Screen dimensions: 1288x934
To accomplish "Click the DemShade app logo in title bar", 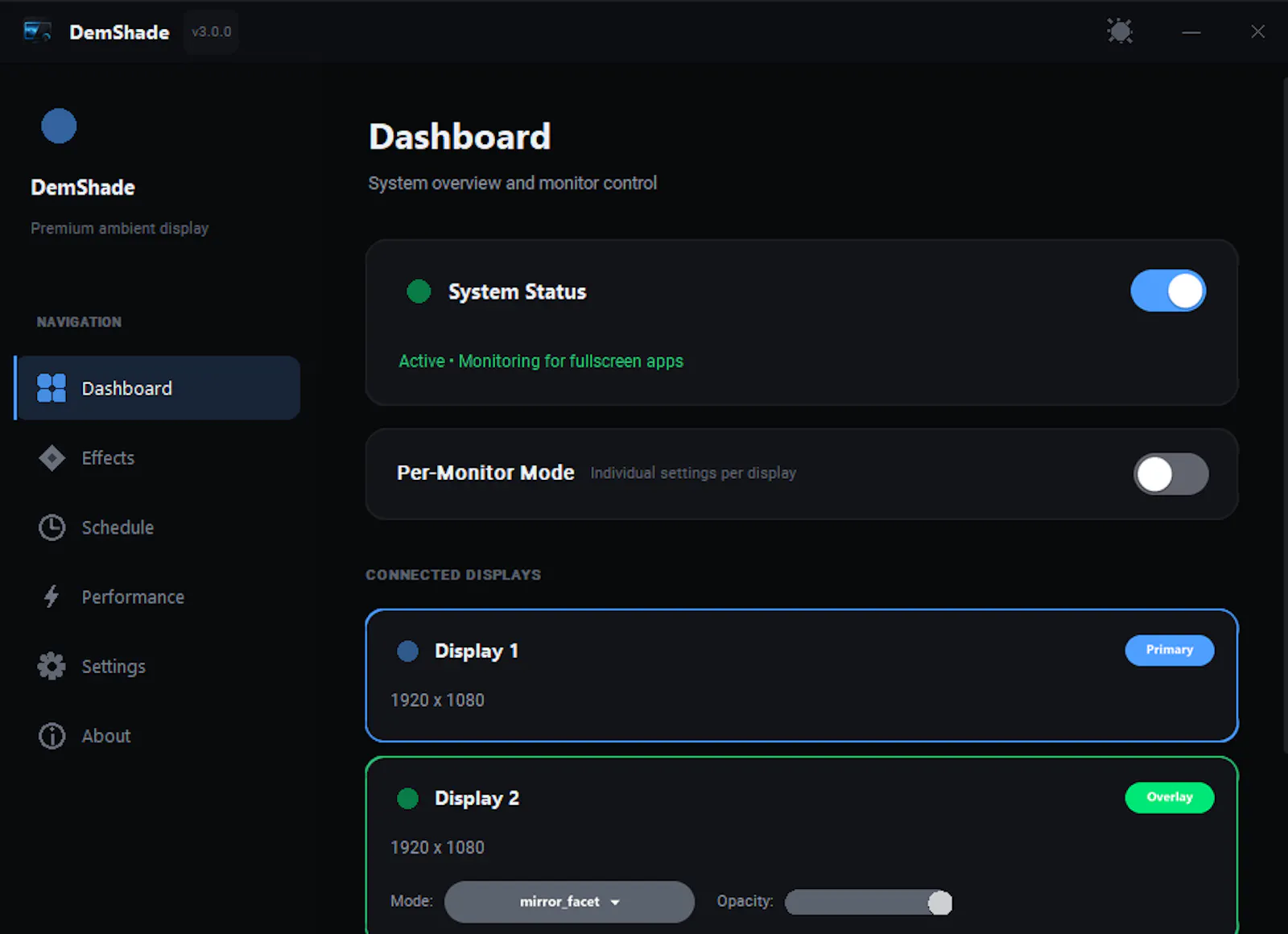I will [x=37, y=31].
